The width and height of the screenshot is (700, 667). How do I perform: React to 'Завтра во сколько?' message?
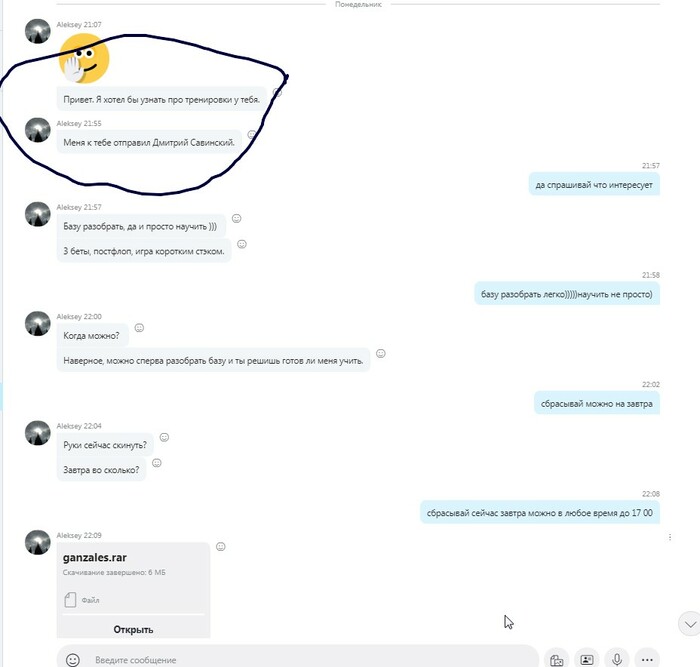tap(157, 463)
